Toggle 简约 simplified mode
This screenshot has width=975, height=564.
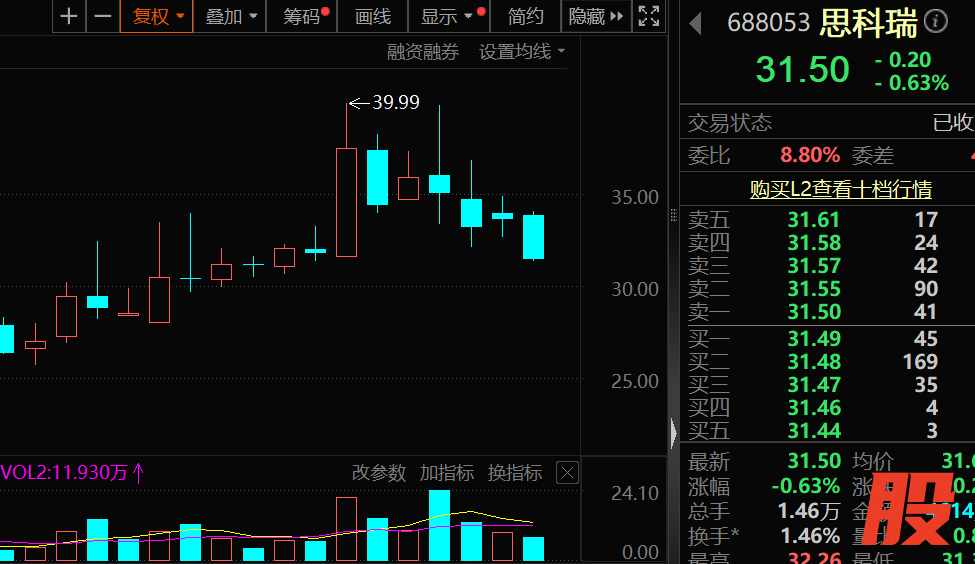pos(525,16)
